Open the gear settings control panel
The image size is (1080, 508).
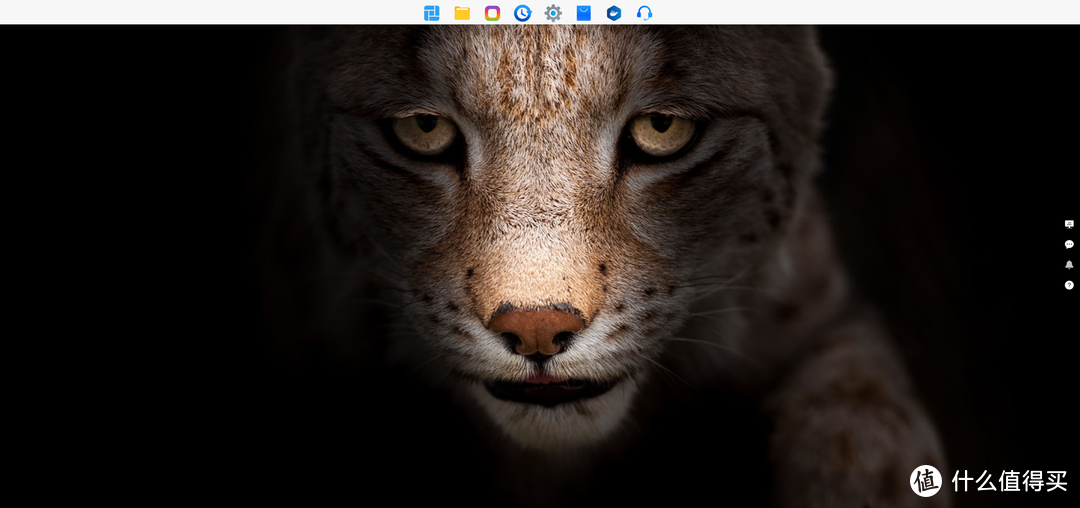coord(553,13)
